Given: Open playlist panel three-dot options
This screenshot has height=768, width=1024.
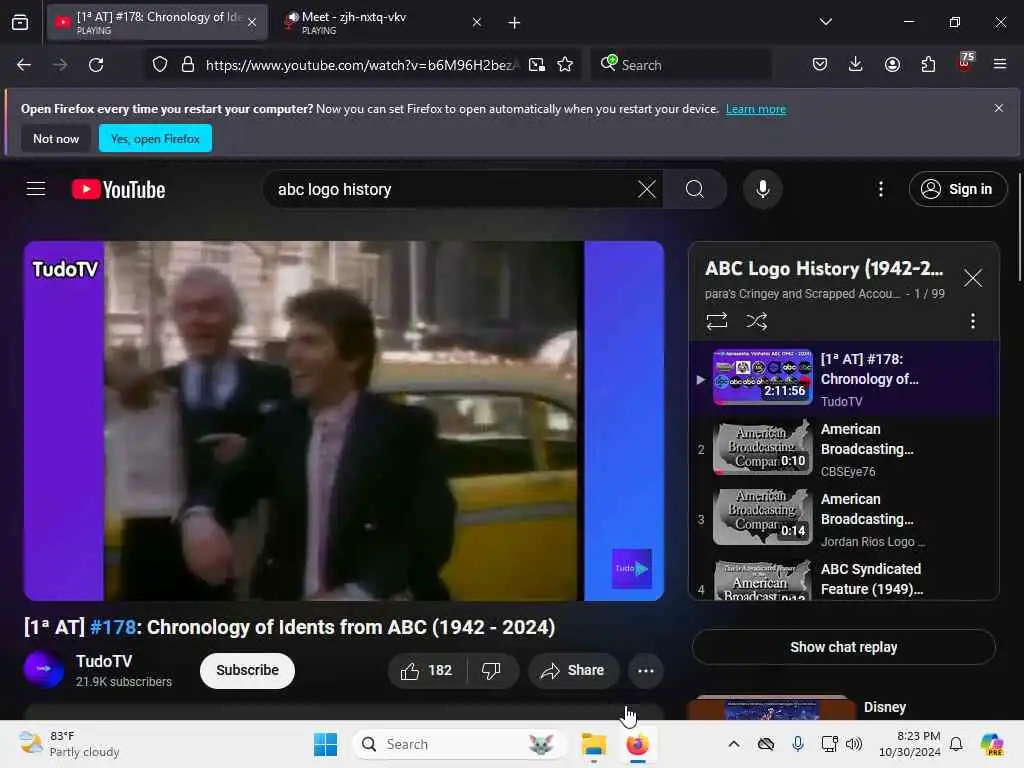Looking at the screenshot, I should click(x=972, y=321).
